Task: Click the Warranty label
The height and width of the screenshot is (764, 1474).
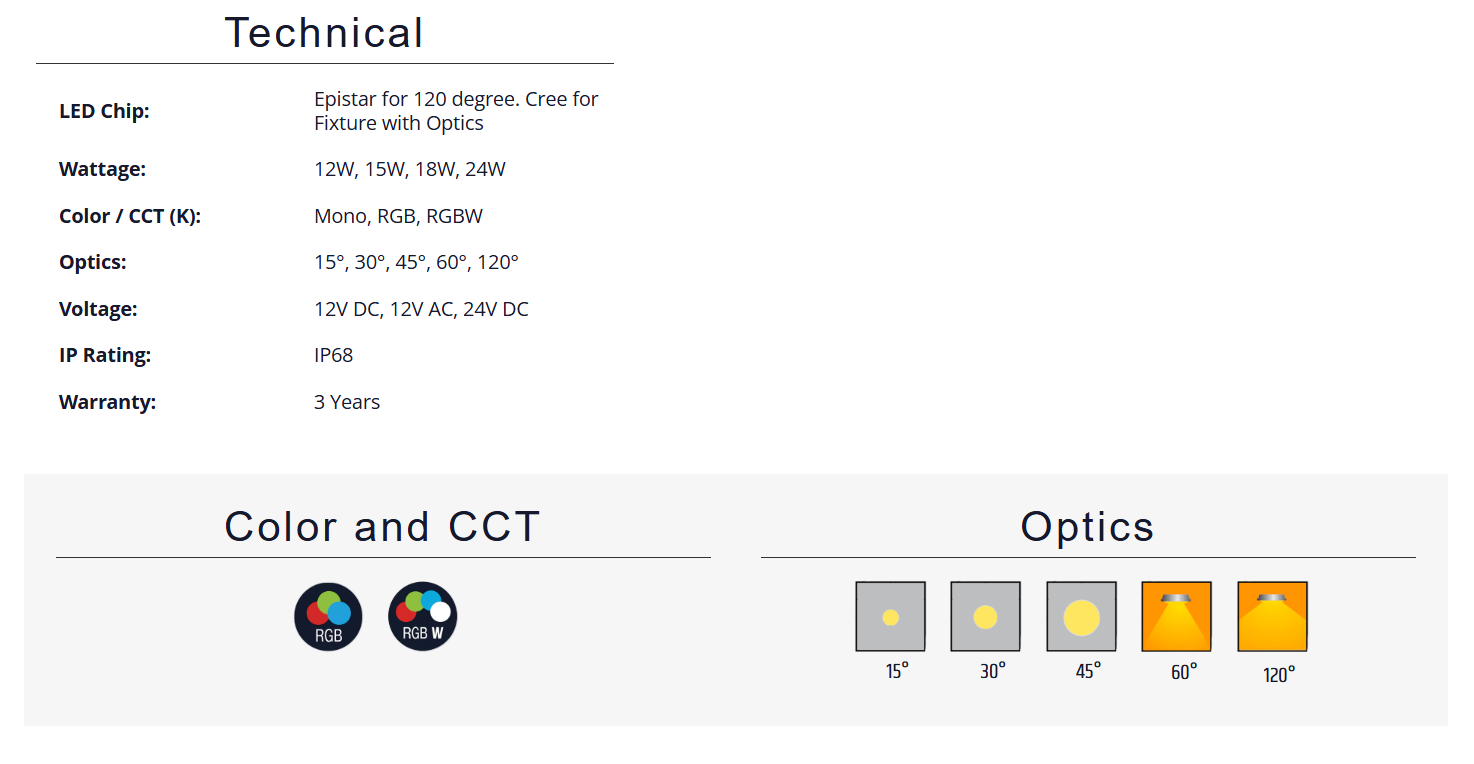Action: click(107, 402)
